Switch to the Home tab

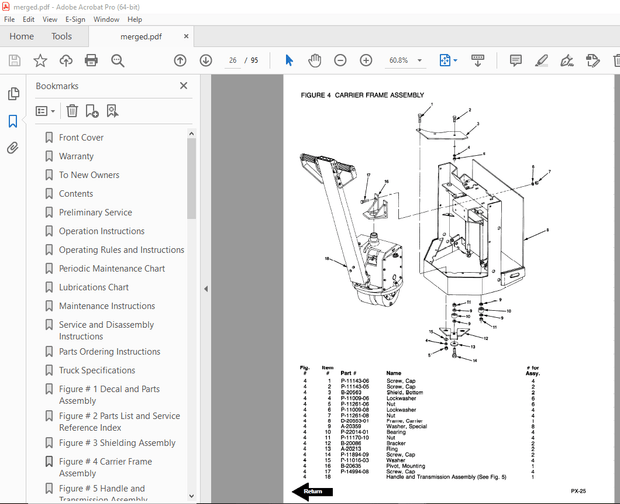22,36
